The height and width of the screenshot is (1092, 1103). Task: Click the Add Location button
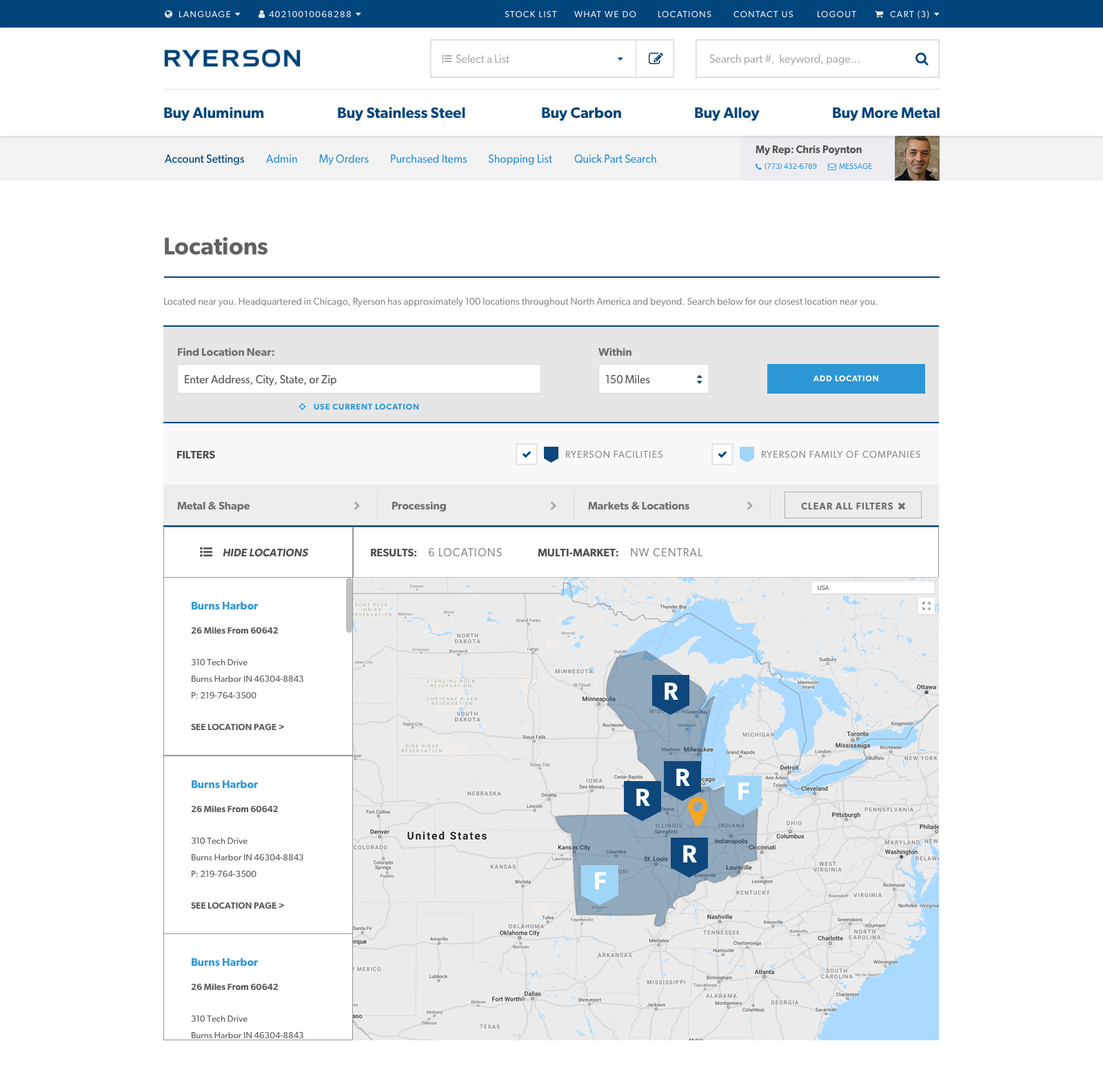tap(846, 378)
